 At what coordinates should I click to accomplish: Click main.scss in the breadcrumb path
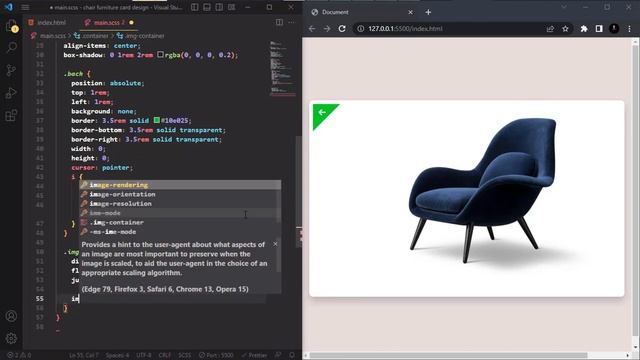pos(53,36)
